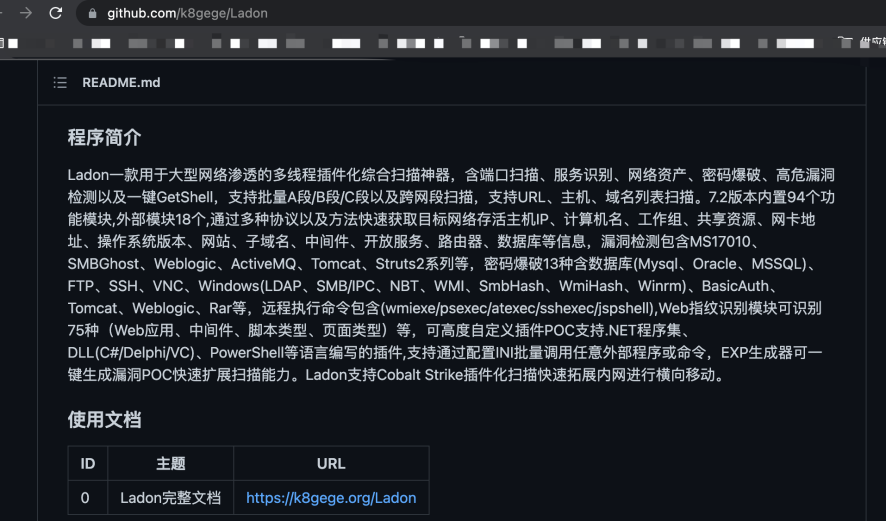This screenshot has height=521, width=886.
Task: Click the URL column header
Action: point(331,464)
